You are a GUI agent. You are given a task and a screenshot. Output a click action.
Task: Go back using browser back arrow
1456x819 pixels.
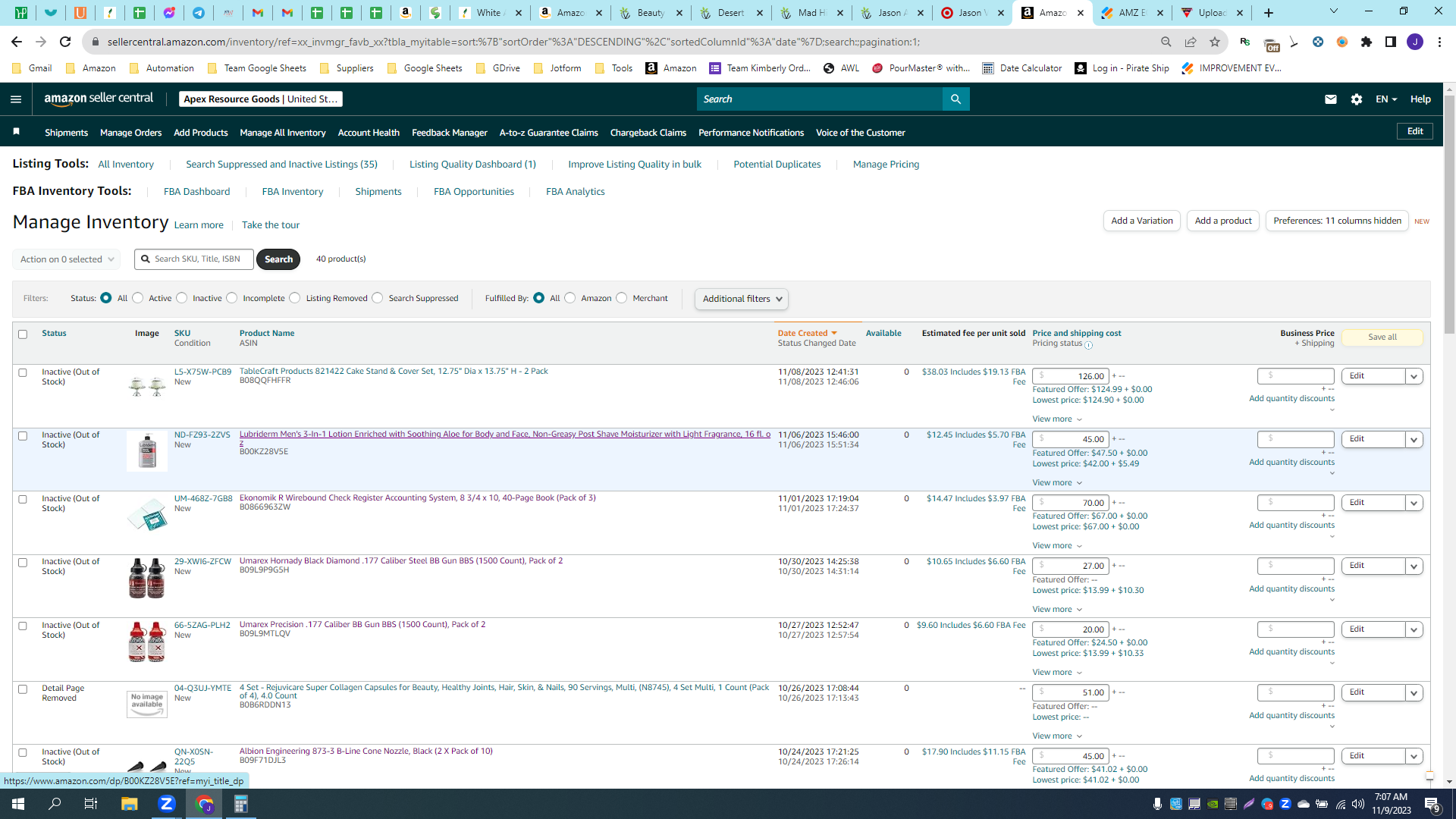(17, 42)
